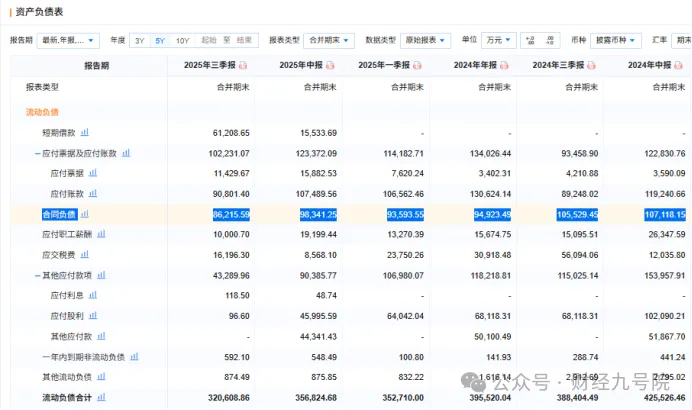This screenshot has height=410, width=692.
Task: Click the 2025年一季报 column header
Action: [x=384, y=65]
